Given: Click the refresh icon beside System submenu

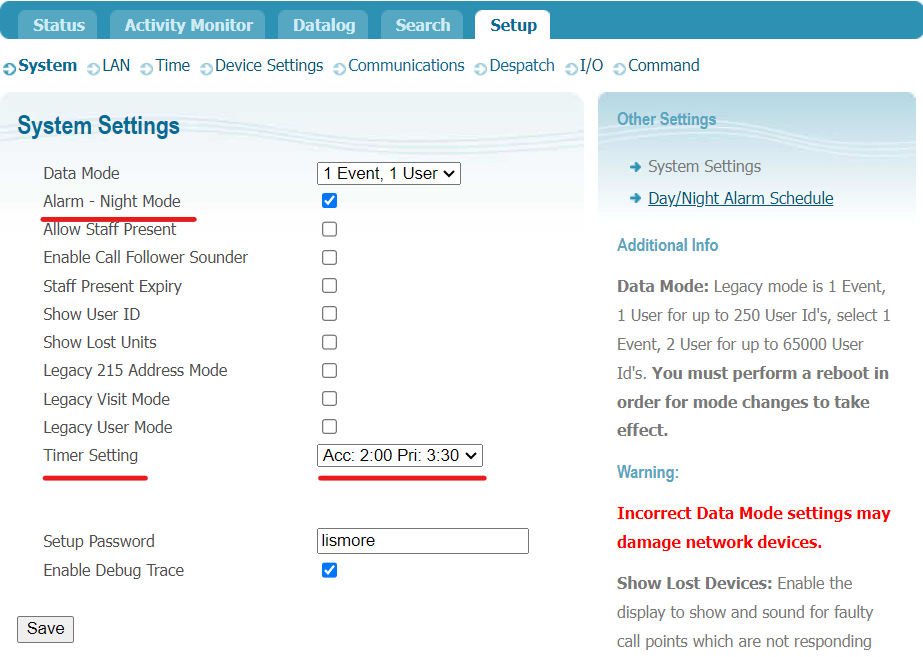Looking at the screenshot, I should [x=9, y=68].
